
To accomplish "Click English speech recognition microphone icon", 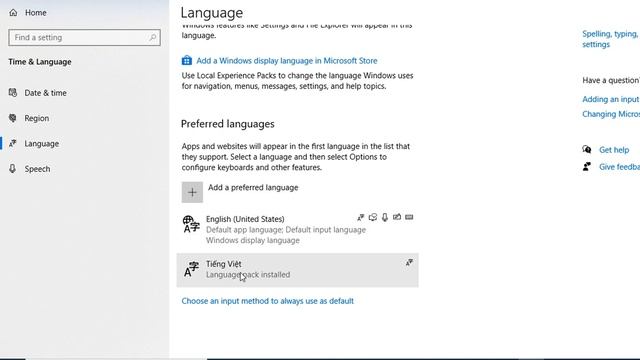I will [385, 218].
